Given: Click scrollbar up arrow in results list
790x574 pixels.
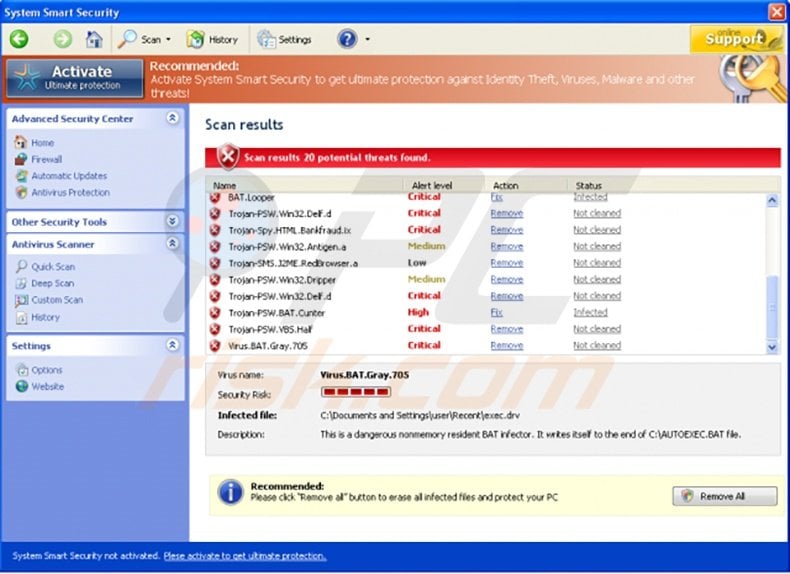Looking at the screenshot, I should [772, 201].
